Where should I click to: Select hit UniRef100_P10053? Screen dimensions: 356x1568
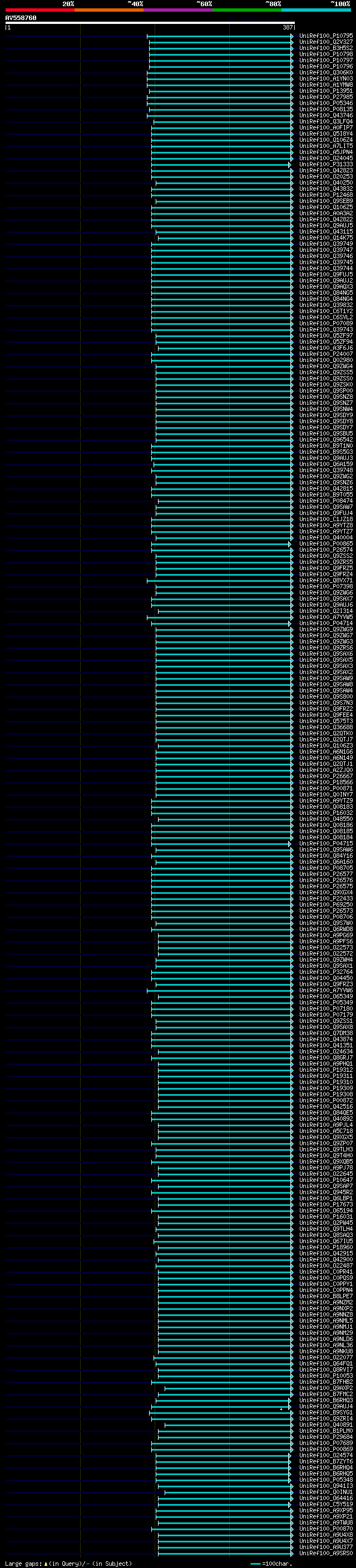coord(326,1376)
